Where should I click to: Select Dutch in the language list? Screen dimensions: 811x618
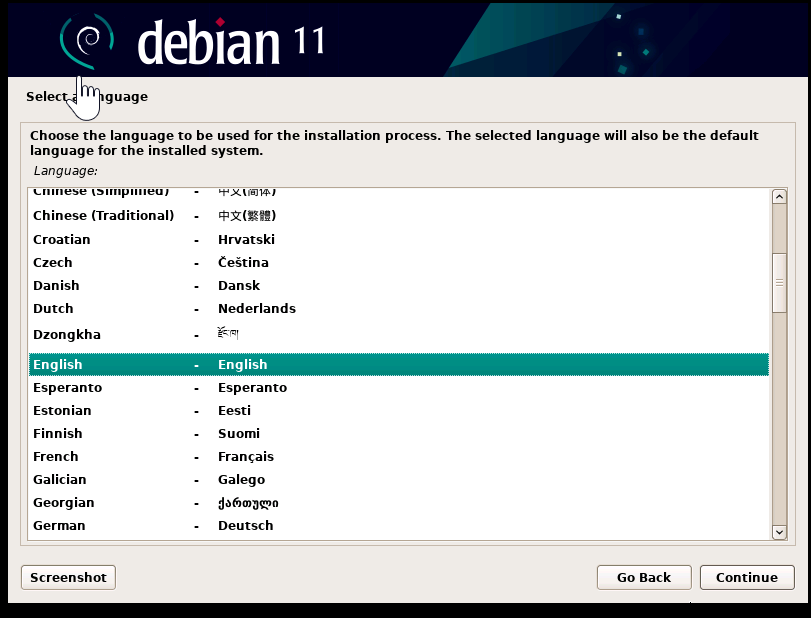(x=399, y=308)
